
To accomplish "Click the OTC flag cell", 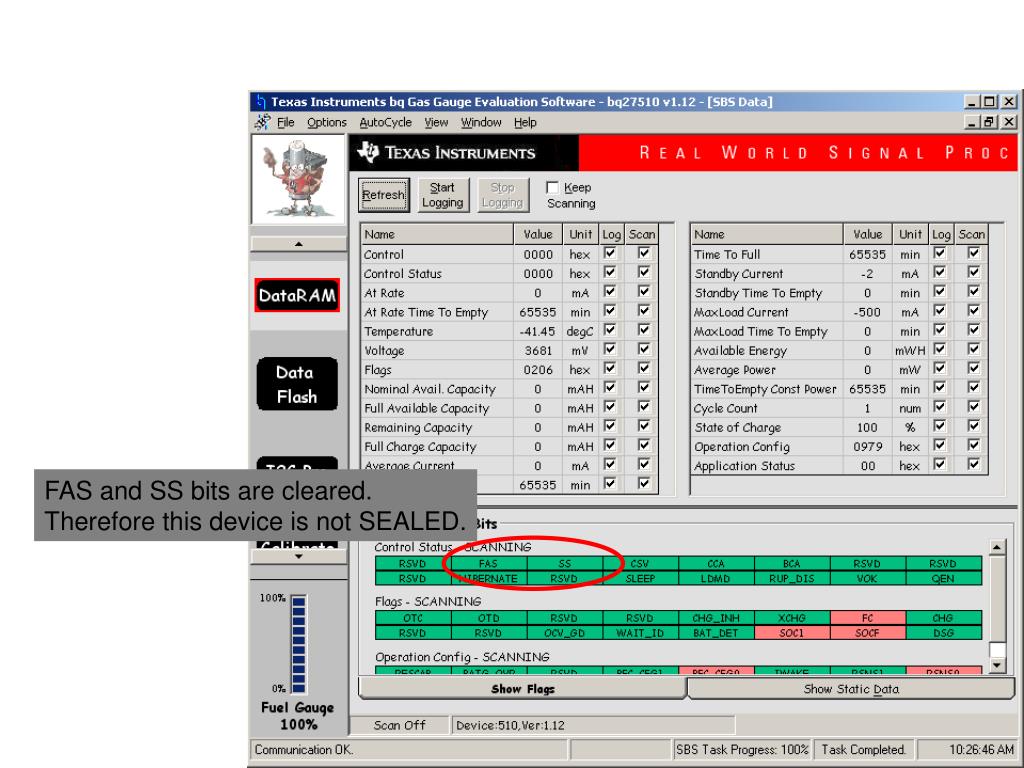I will [x=413, y=618].
